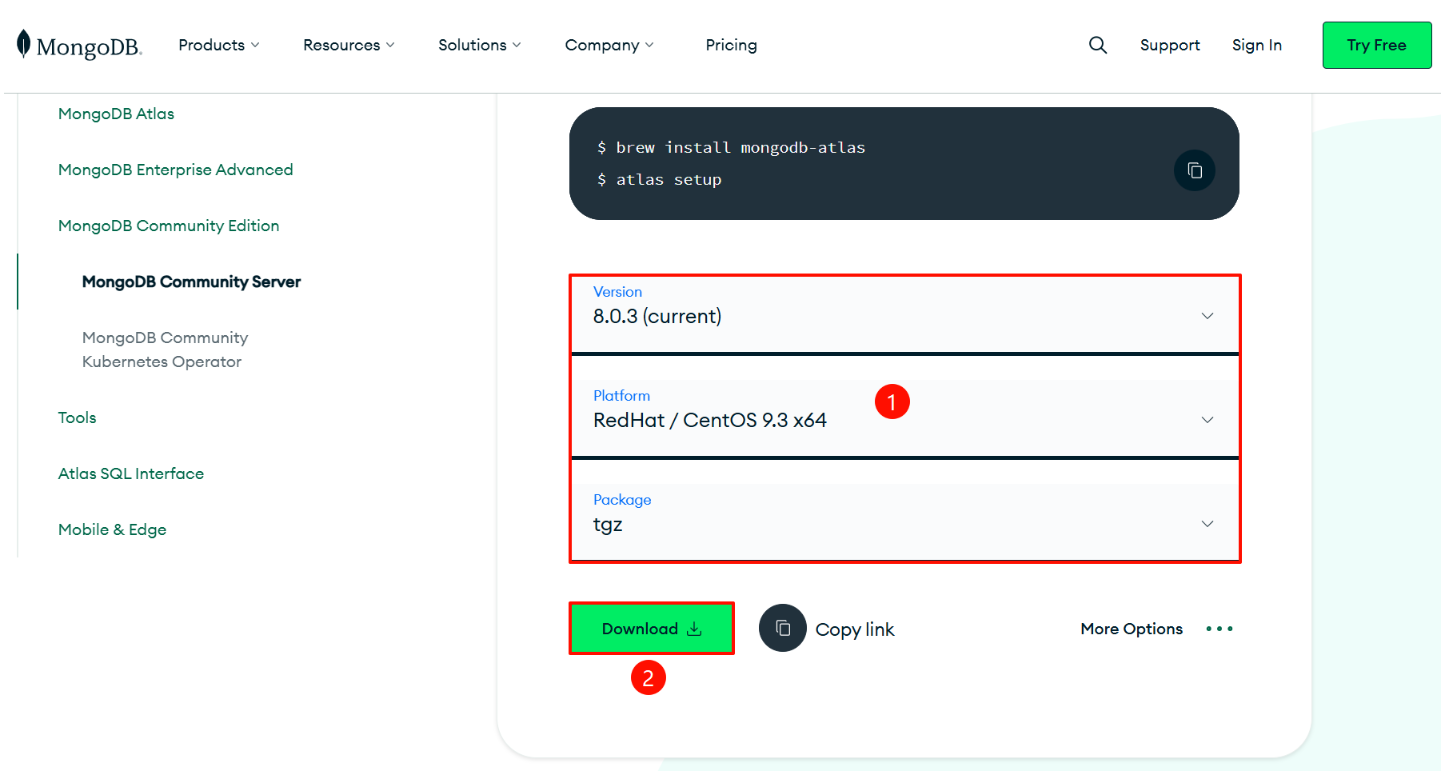Select MongoDB Community Edition in sidebar
Image resolution: width=1450 pixels, height=781 pixels.
[x=169, y=226]
